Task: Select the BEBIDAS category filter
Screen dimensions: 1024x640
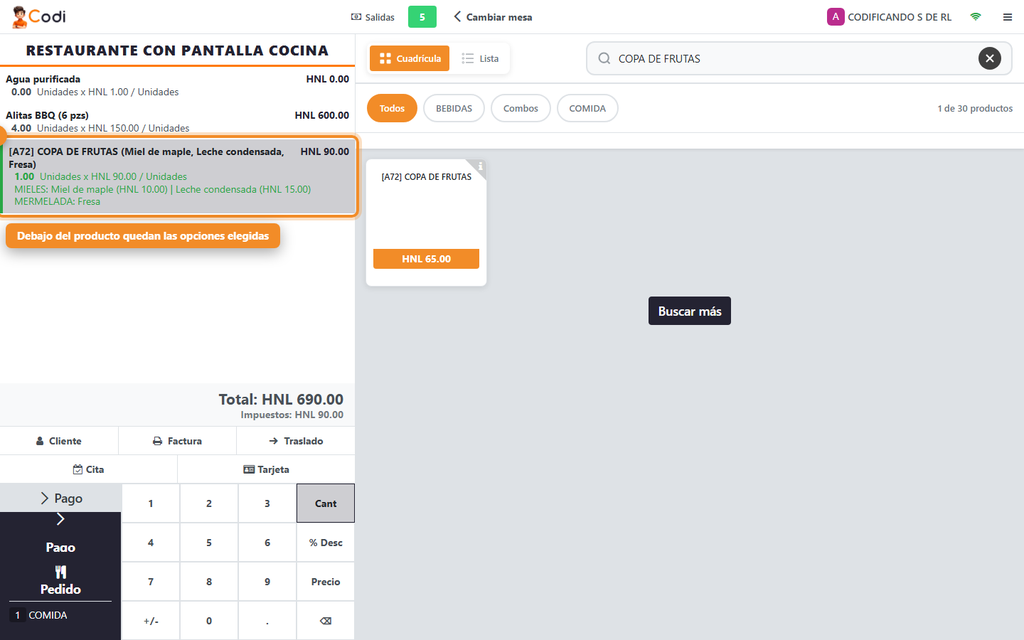Action: pos(454,108)
